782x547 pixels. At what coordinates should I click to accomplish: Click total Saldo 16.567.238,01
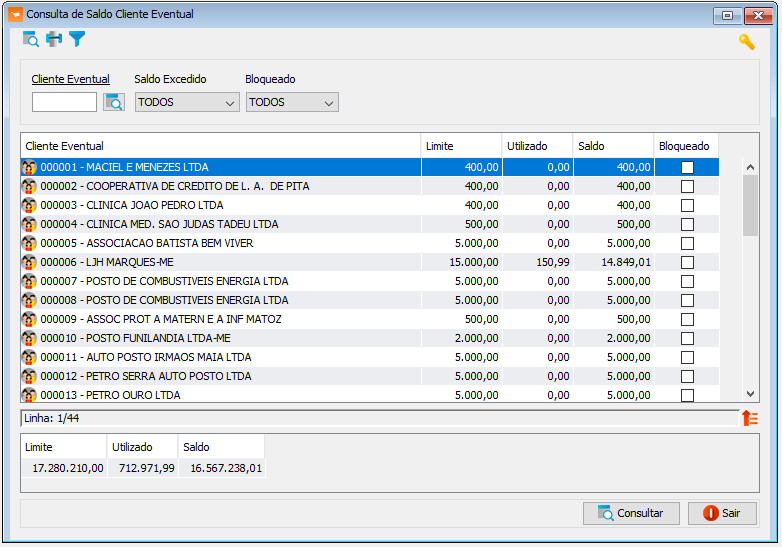(x=226, y=468)
